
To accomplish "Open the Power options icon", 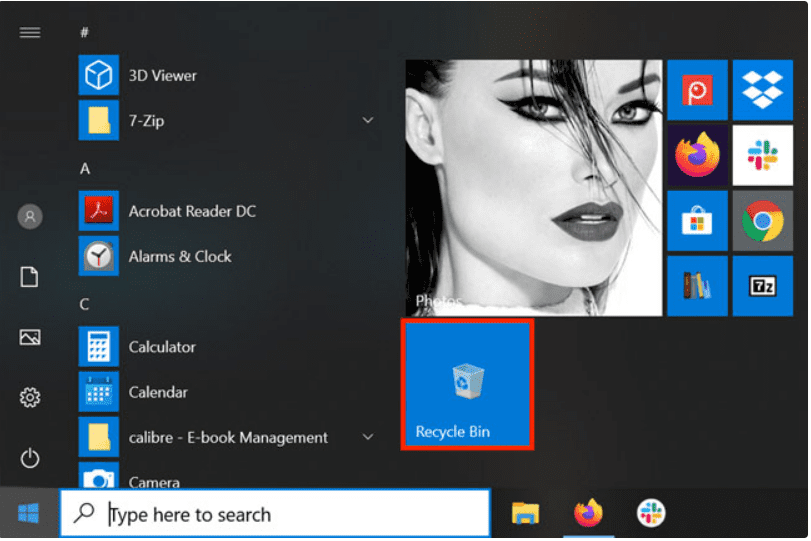I will [30, 458].
